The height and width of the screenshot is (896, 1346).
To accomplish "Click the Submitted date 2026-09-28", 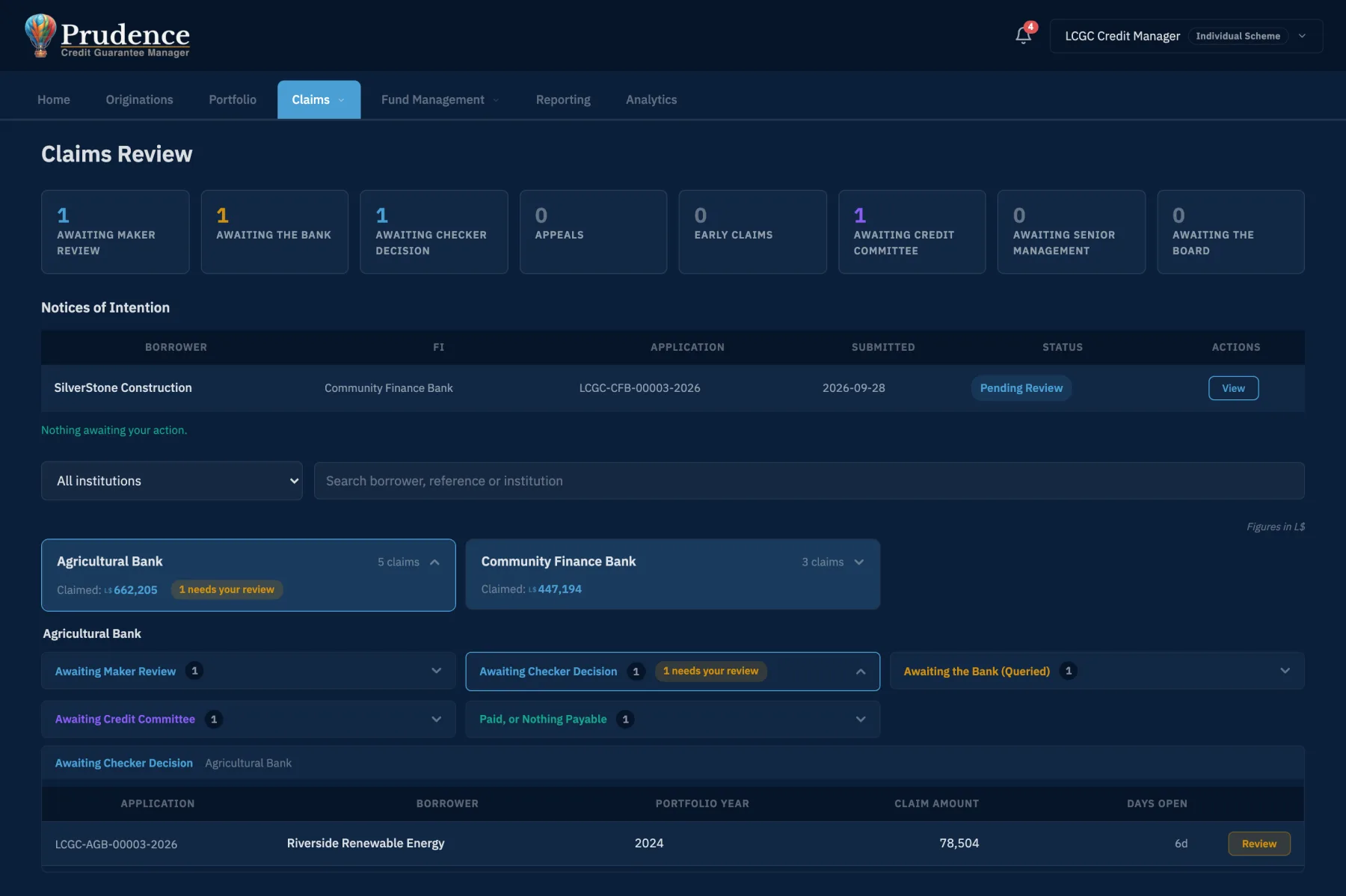I will coord(853,388).
